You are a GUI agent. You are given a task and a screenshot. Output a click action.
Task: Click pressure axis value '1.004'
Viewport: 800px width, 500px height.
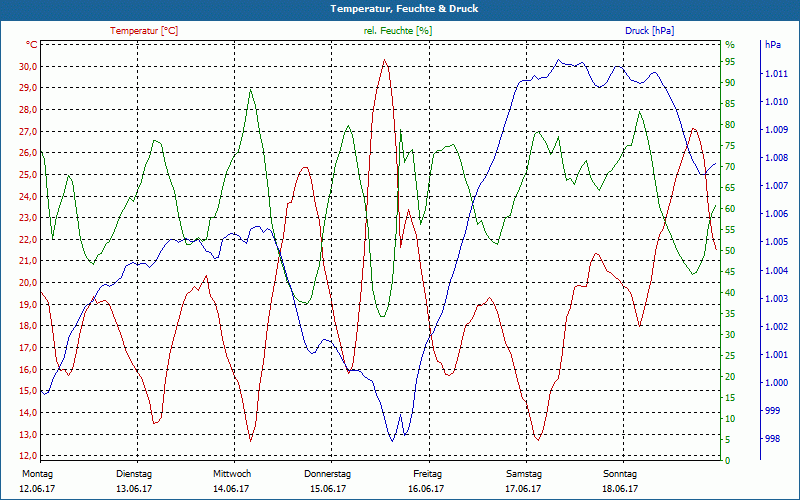click(776, 270)
